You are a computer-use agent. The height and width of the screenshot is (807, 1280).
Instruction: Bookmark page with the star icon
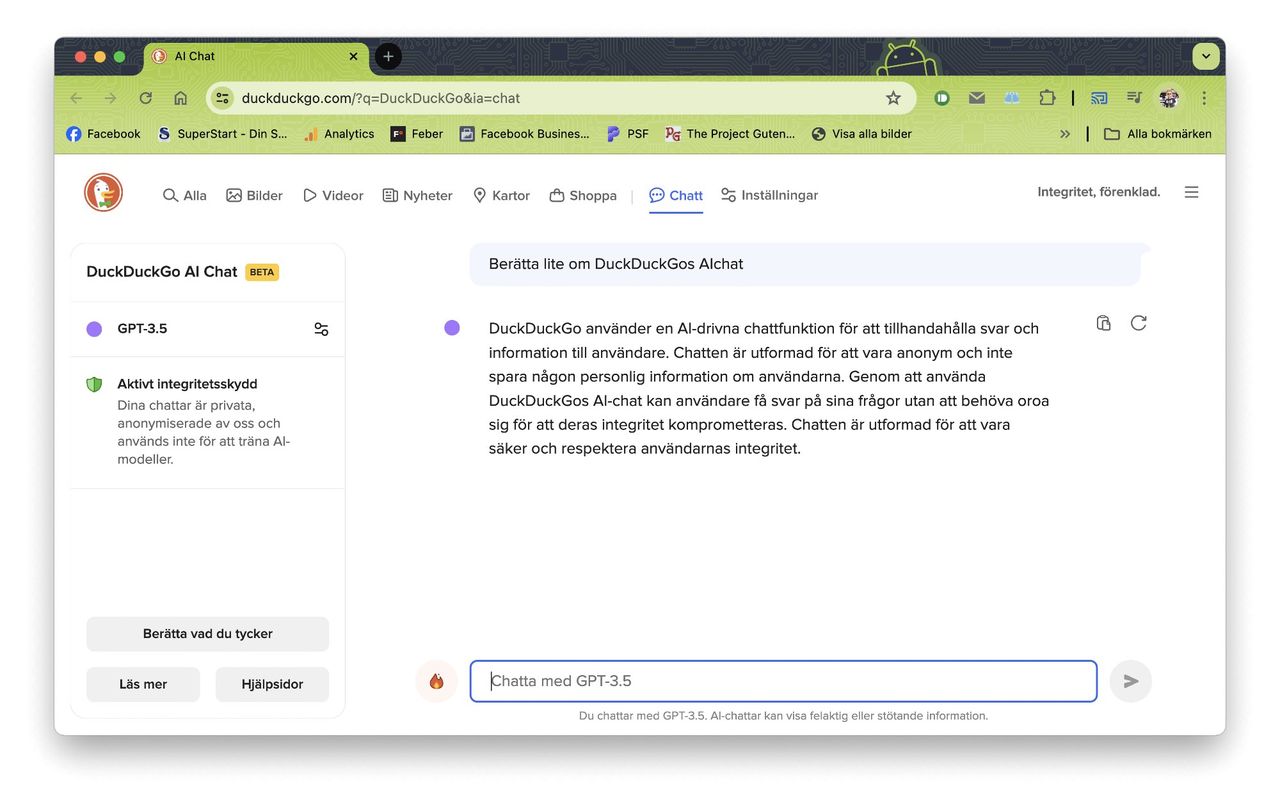click(893, 98)
